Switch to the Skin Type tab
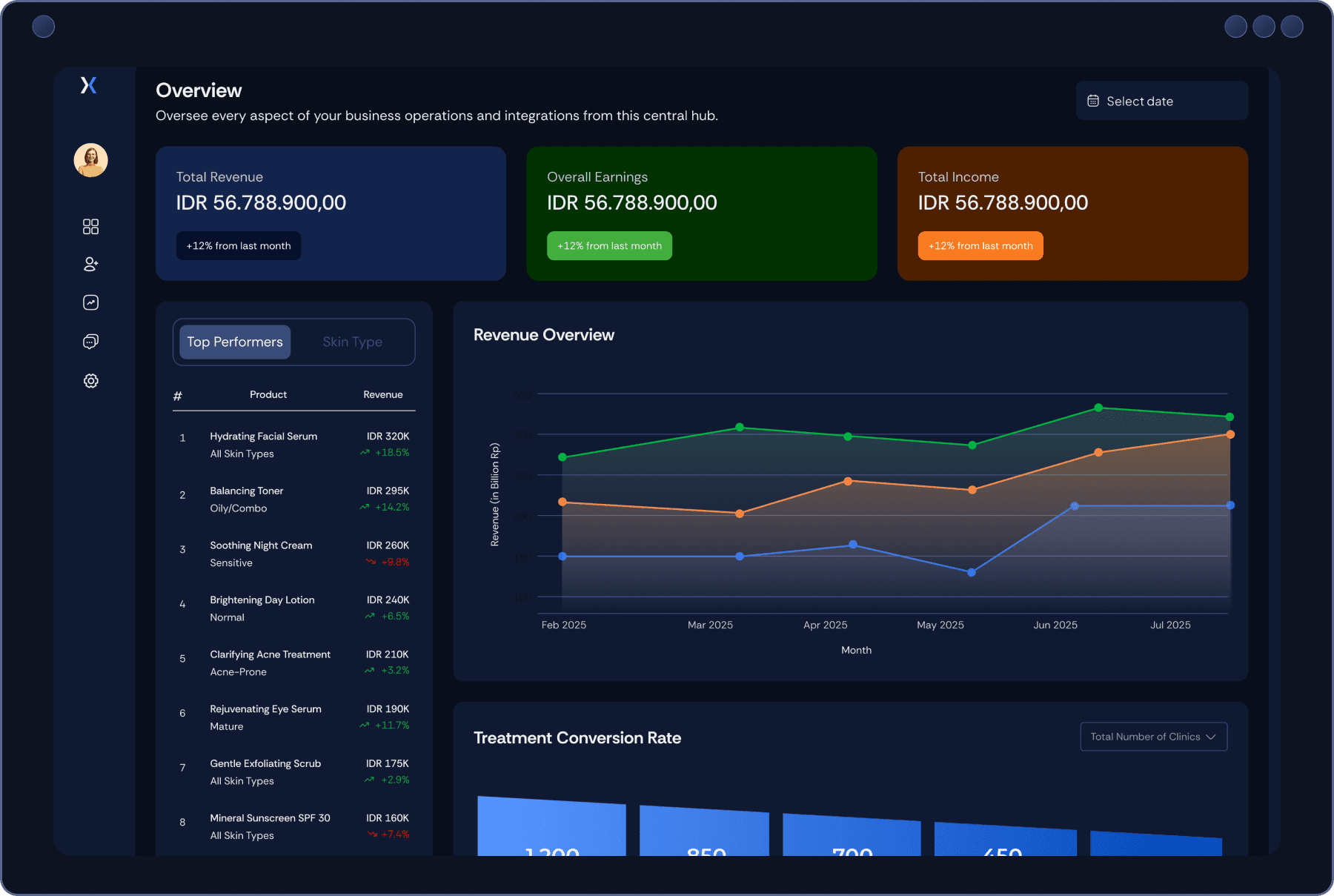 pyautogui.click(x=352, y=342)
